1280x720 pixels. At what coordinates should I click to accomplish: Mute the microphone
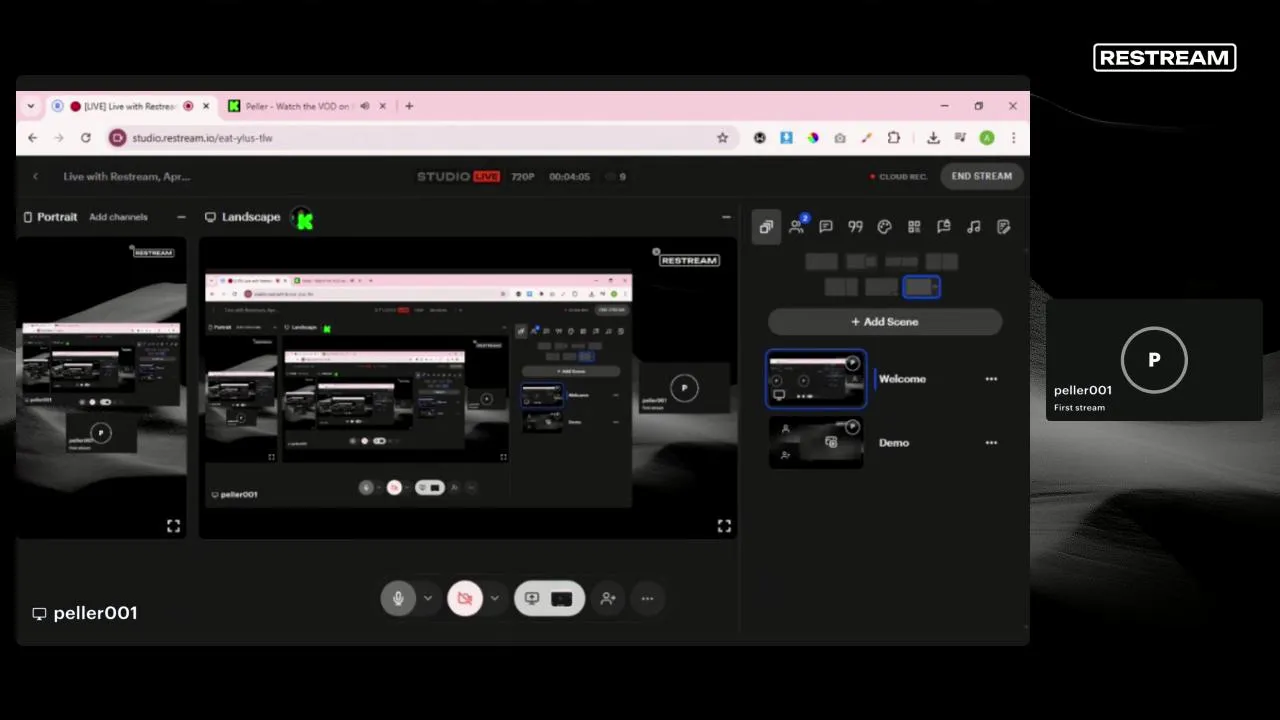398,598
